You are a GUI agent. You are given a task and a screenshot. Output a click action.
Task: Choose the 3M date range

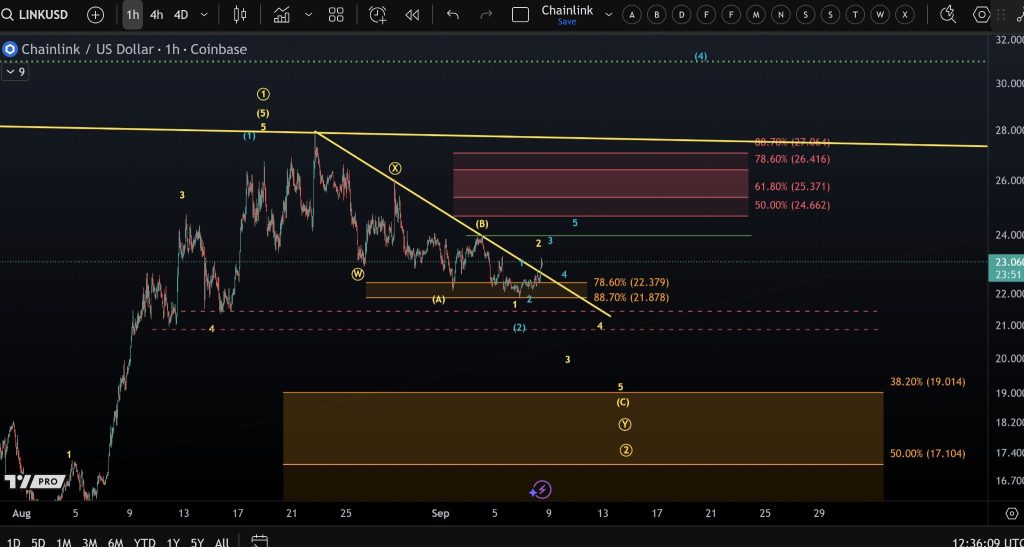[x=90, y=542]
